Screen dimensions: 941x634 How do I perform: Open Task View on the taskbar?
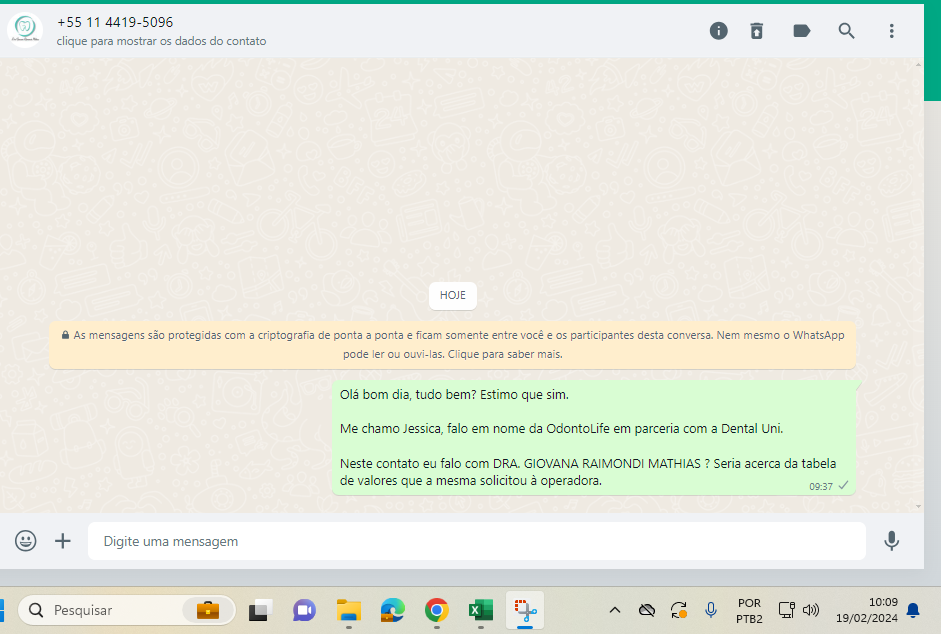pos(260,611)
